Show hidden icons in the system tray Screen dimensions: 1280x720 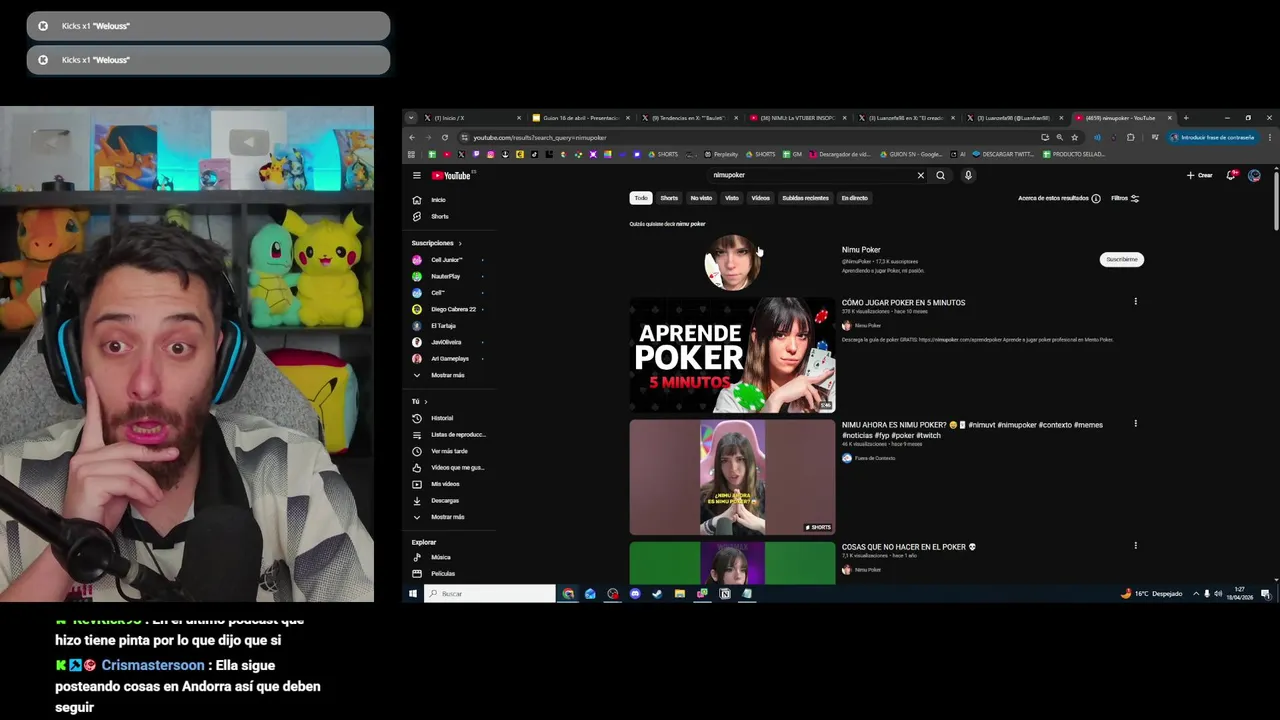pyautogui.click(x=1196, y=594)
